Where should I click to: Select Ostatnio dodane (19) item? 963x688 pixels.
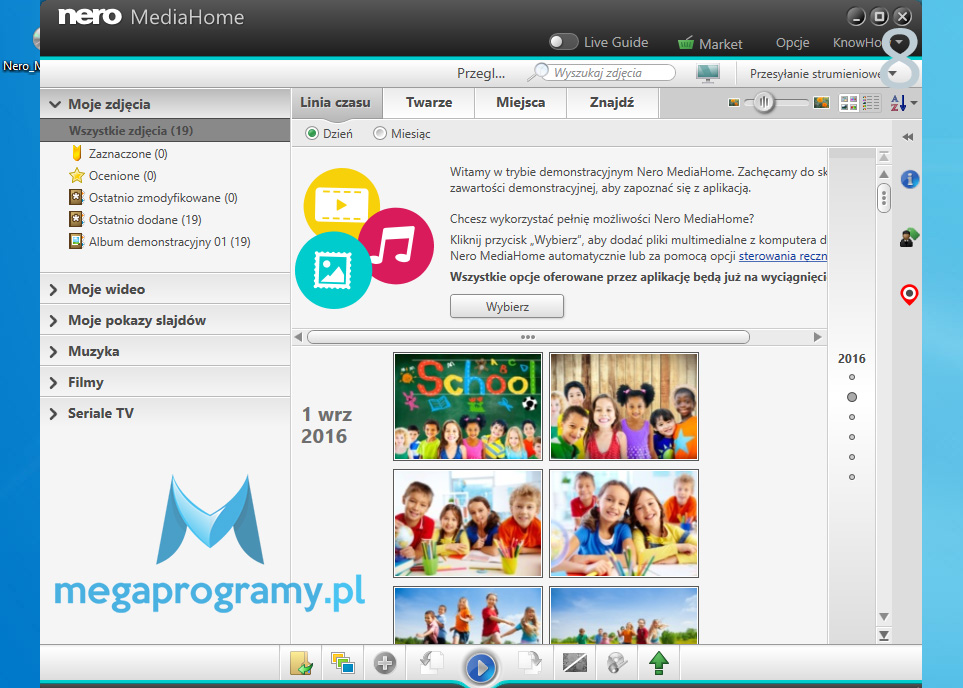145,220
